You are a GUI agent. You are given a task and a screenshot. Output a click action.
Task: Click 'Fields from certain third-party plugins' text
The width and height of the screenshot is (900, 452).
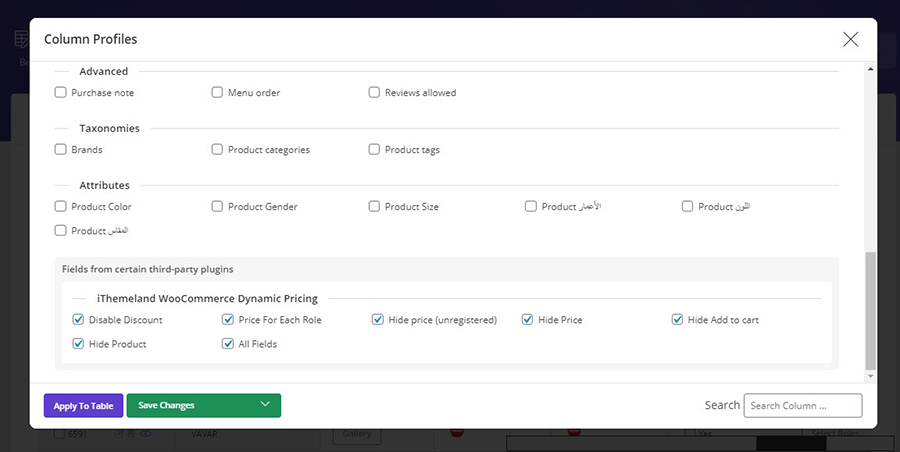[x=148, y=269]
